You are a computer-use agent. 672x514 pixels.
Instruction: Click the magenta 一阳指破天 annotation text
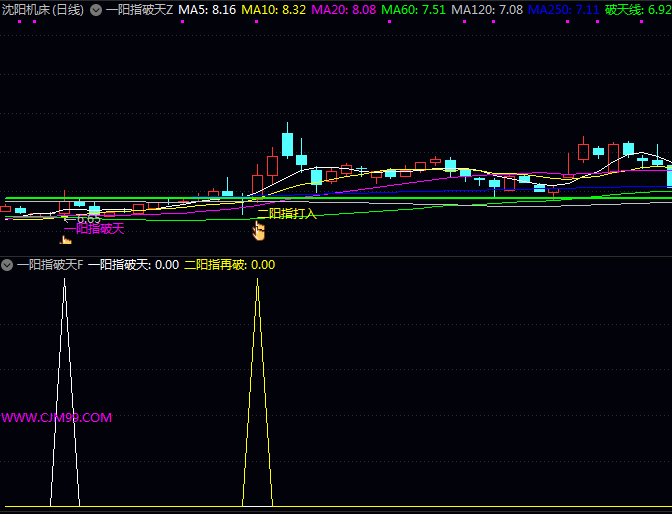click(x=94, y=228)
